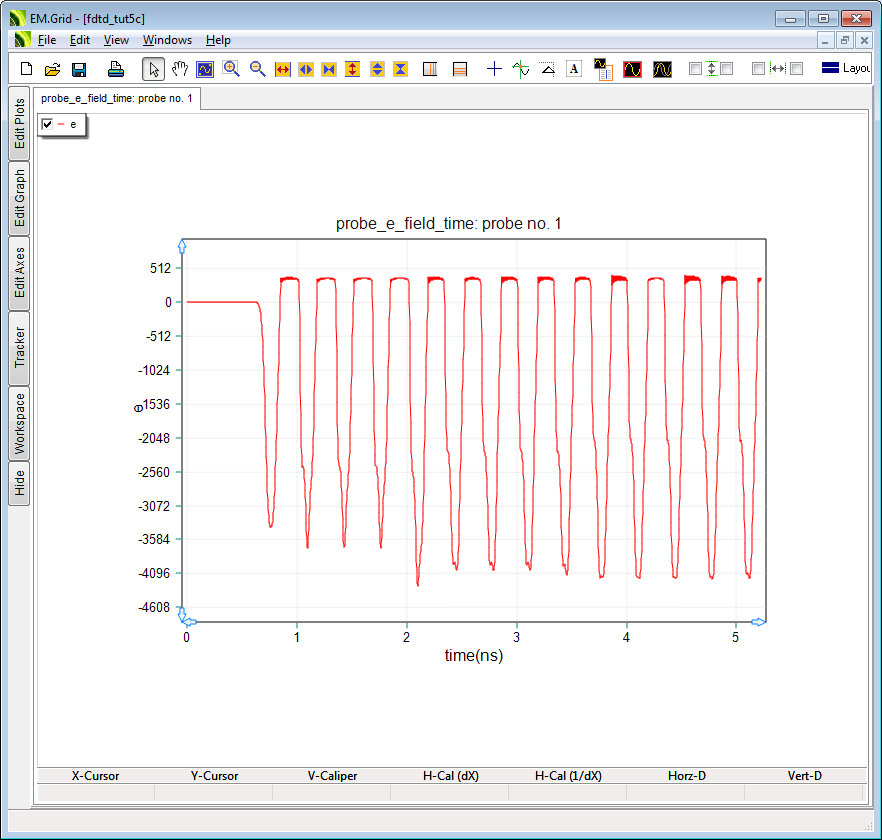Open the File menu
The image size is (882, 840).
pos(47,40)
